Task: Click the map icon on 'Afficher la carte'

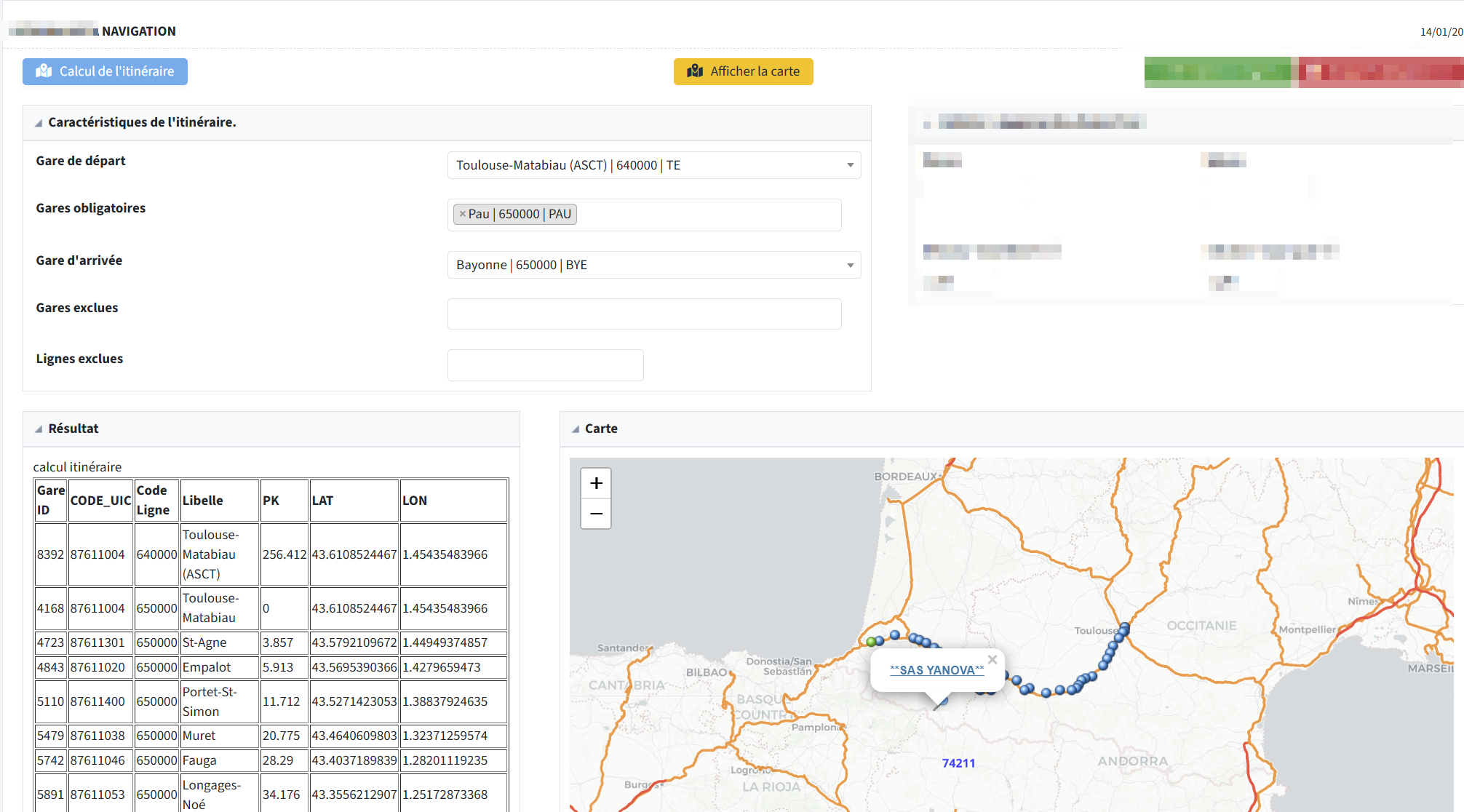Action: (695, 71)
